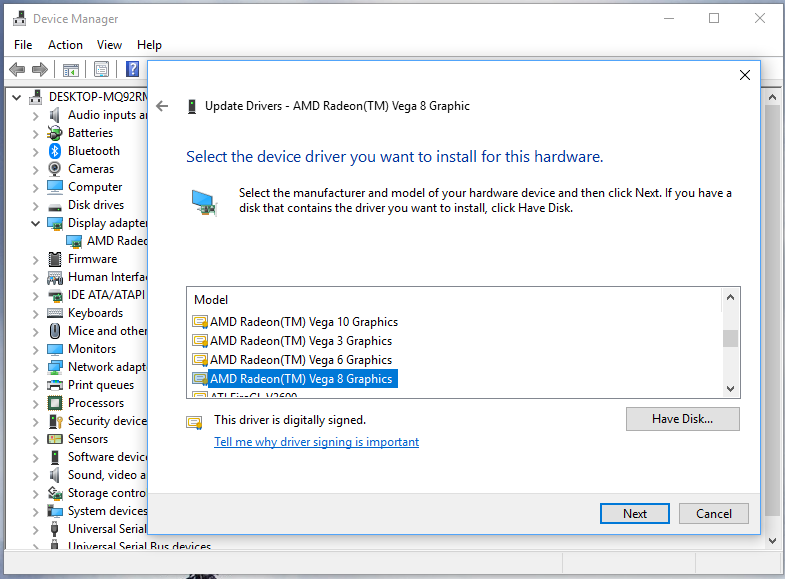Expand the Monitors node arrow
This screenshot has height=579, width=785.
[x=35, y=350]
